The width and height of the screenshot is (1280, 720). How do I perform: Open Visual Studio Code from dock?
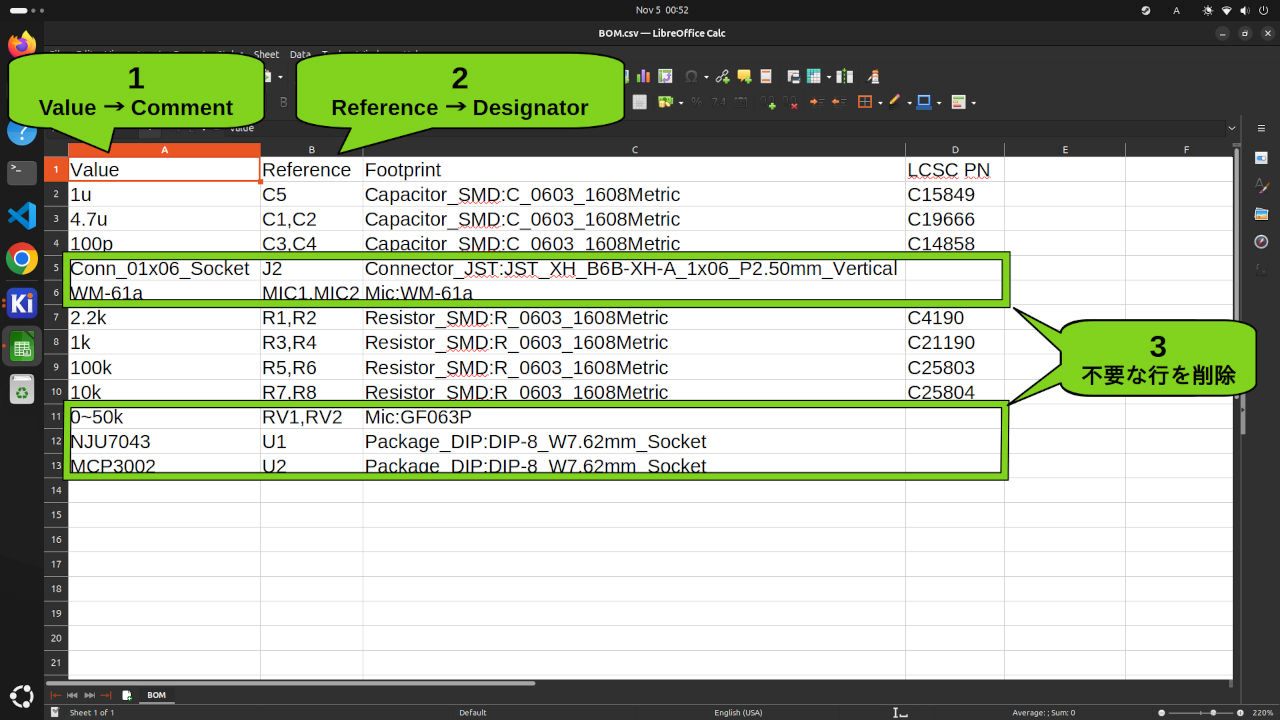click(22, 215)
